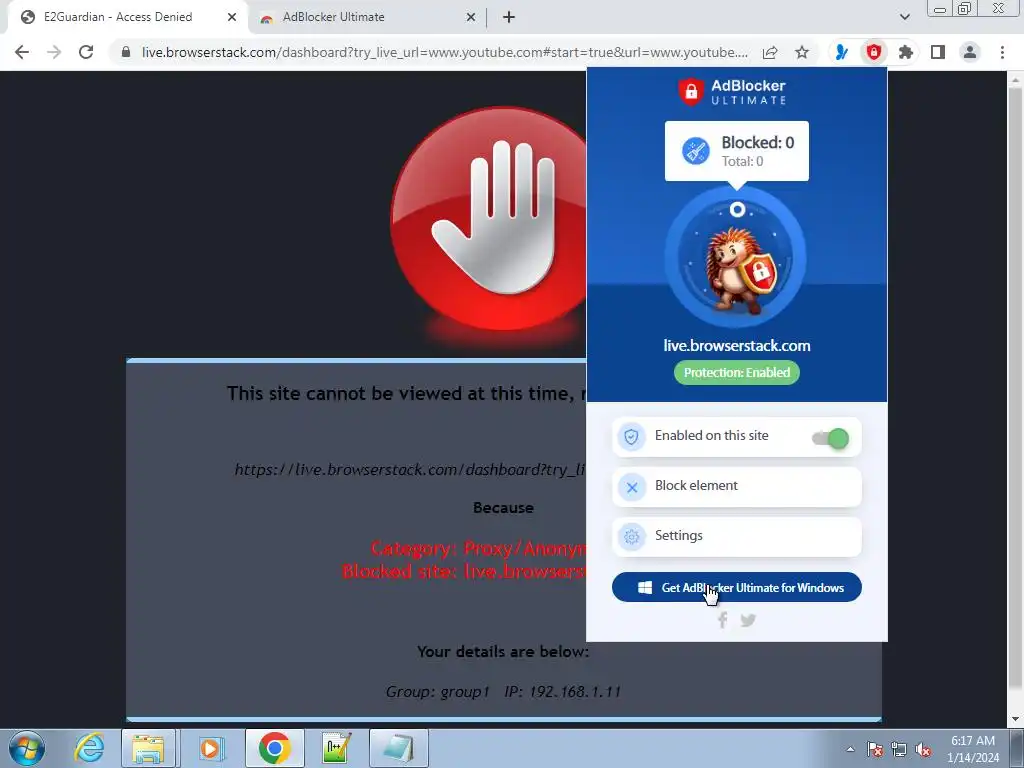Open Windows Media Player from taskbar
This screenshot has width=1024, height=768.
(x=211, y=748)
